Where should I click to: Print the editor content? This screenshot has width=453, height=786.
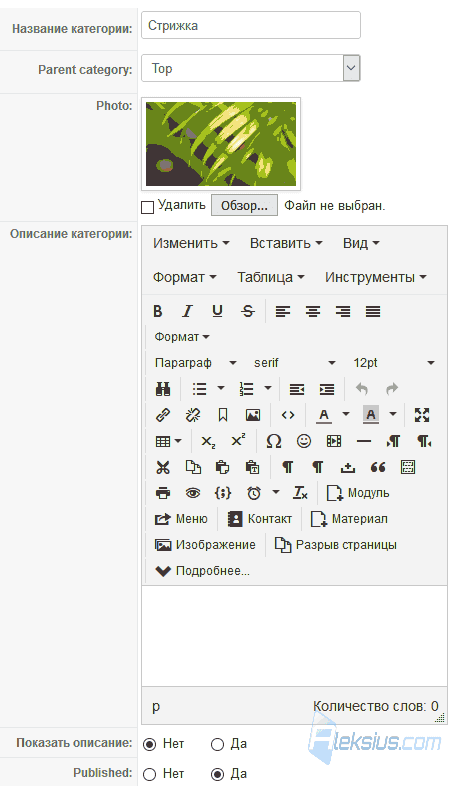pyautogui.click(x=163, y=493)
